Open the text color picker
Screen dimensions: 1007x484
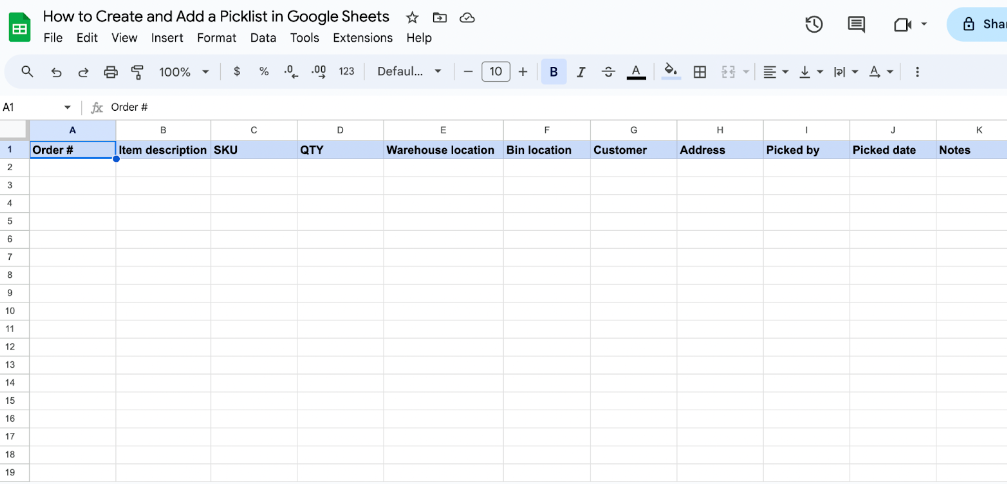click(636, 72)
